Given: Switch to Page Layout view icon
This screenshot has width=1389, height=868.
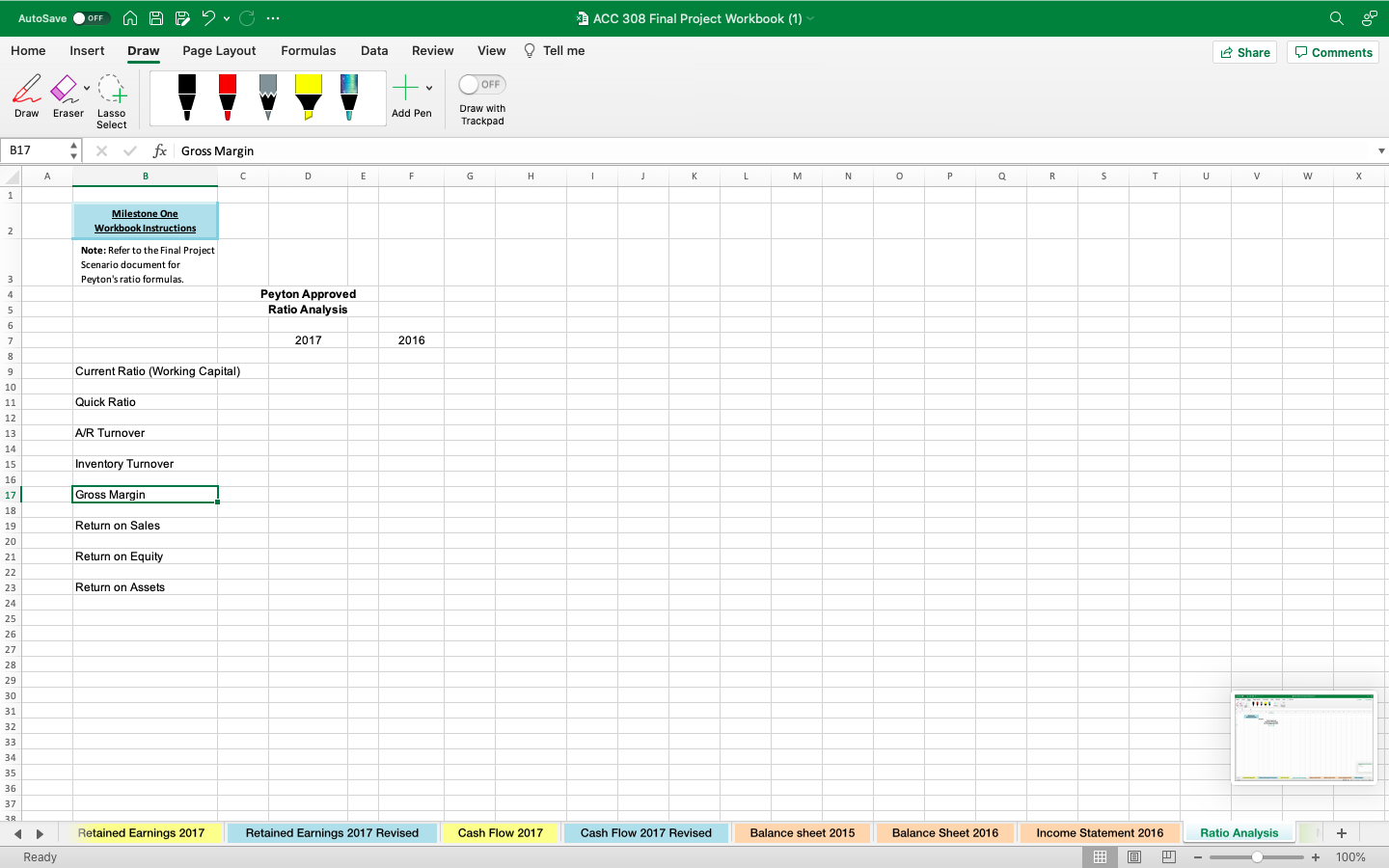Looking at the screenshot, I should click(x=1134, y=856).
